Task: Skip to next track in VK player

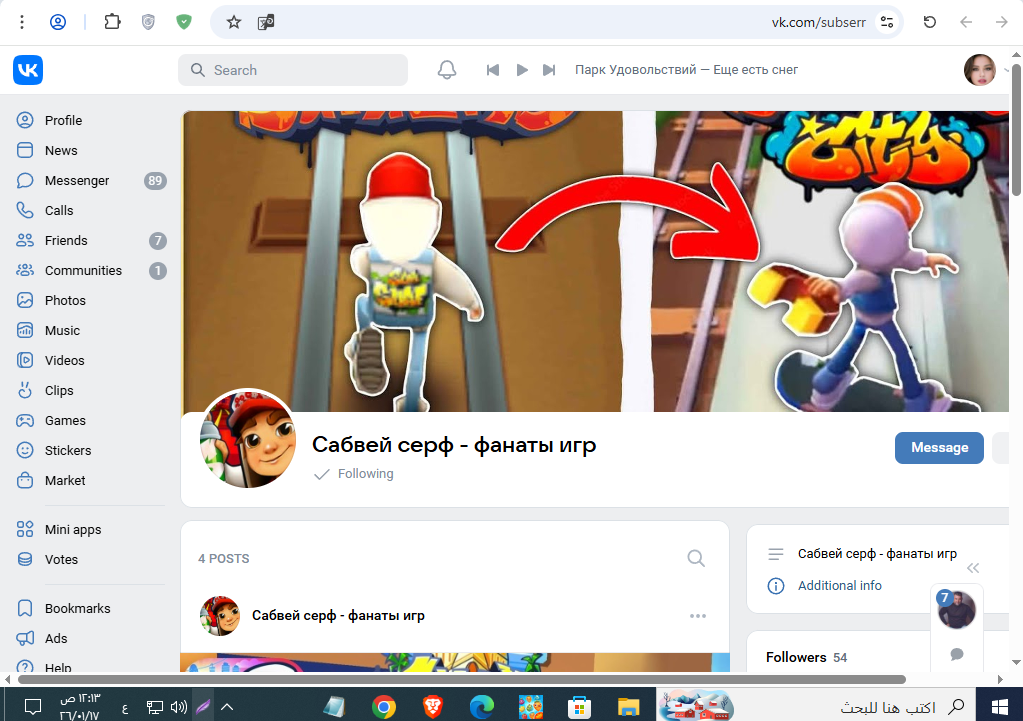Action: (549, 70)
